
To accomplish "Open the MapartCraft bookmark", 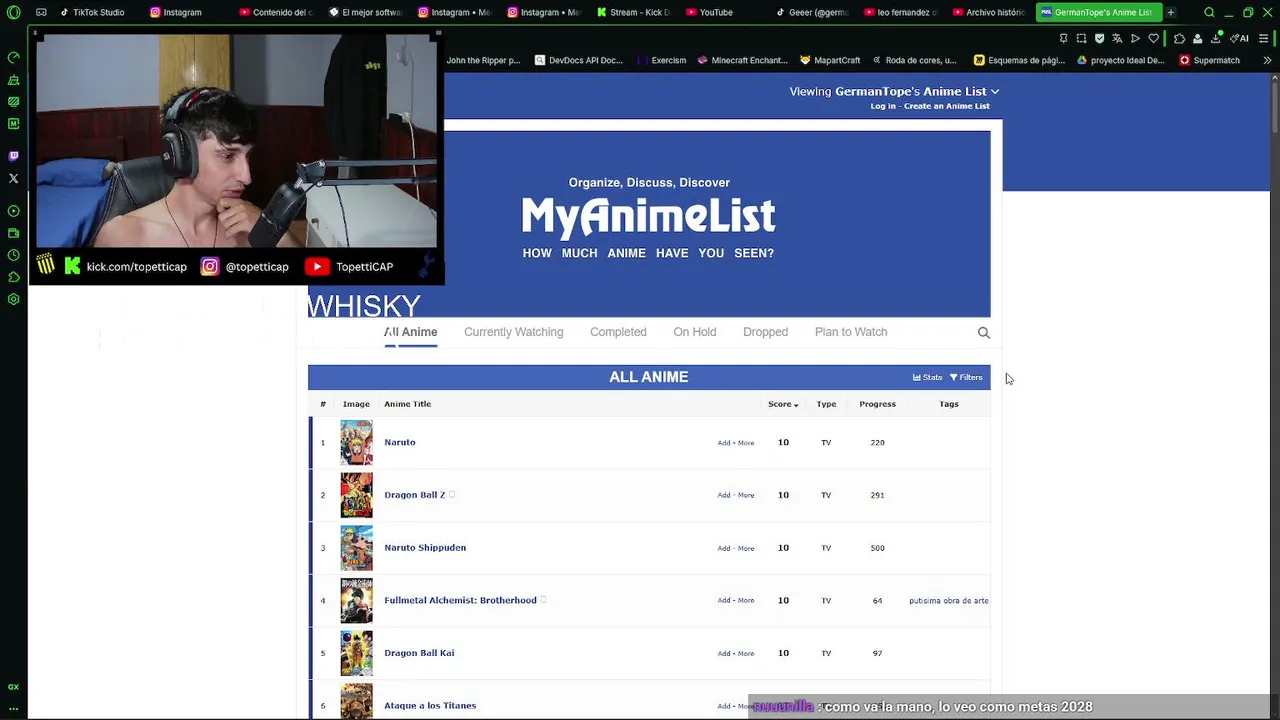I will [x=828, y=60].
